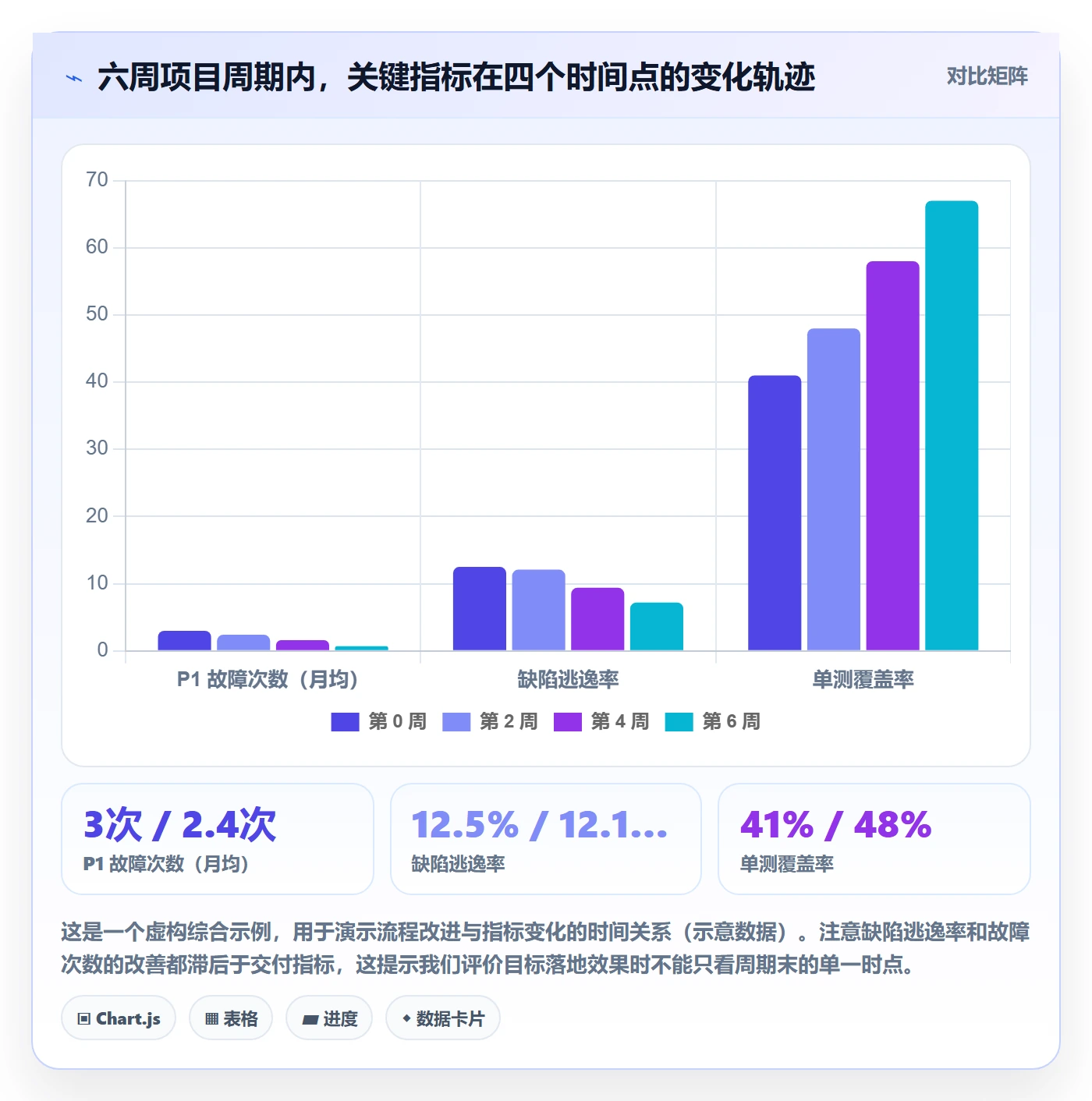Viewport: 1092px width, 1101px height.
Task: Select the 进度 tag chip
Action: 329,1018
